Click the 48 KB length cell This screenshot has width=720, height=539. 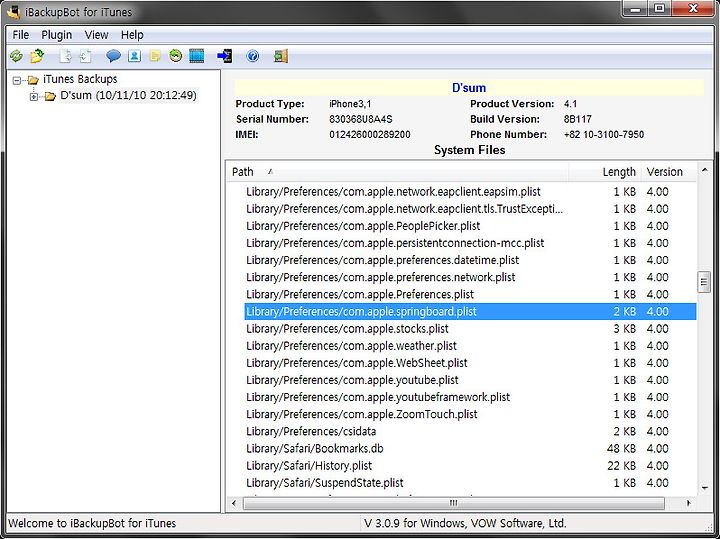coord(621,449)
